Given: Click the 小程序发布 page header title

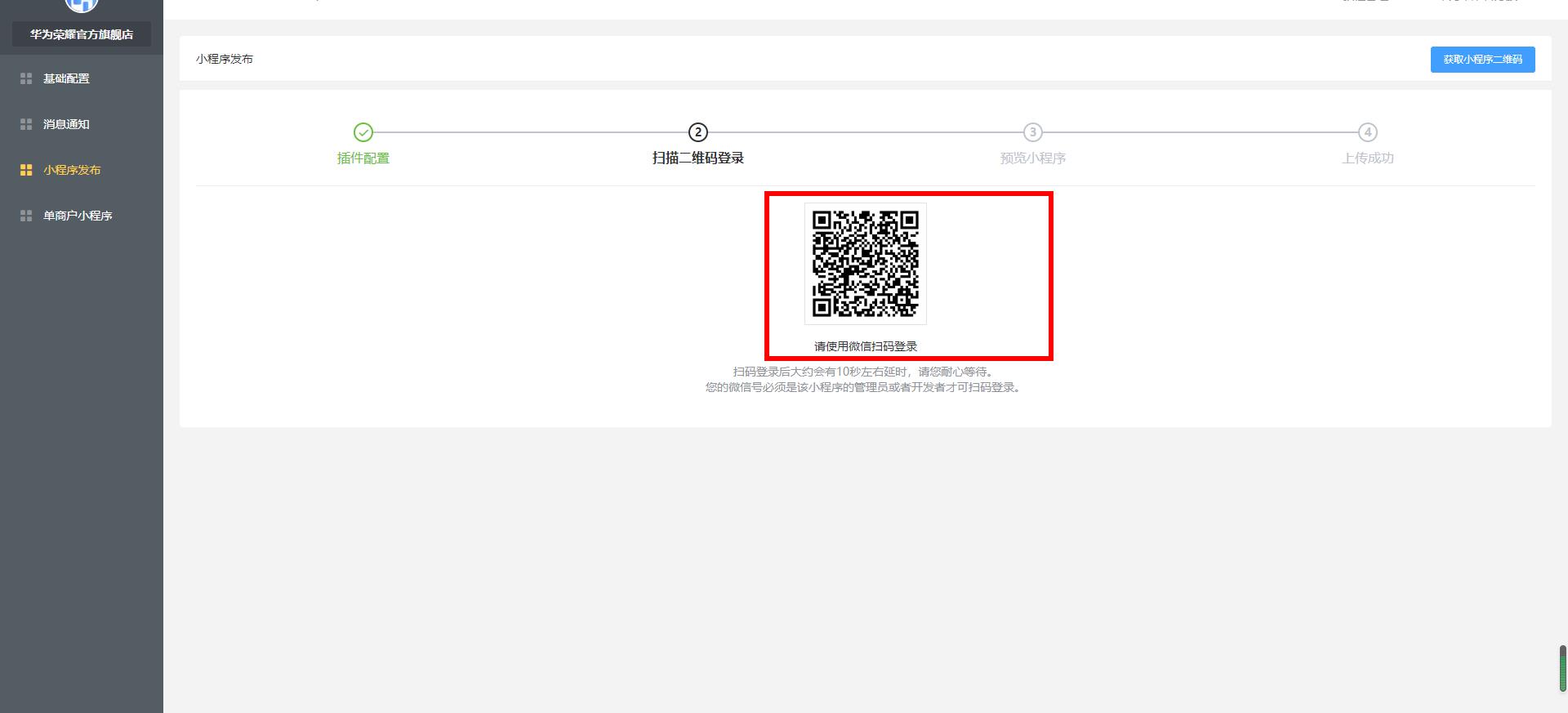Looking at the screenshot, I should click(x=225, y=59).
